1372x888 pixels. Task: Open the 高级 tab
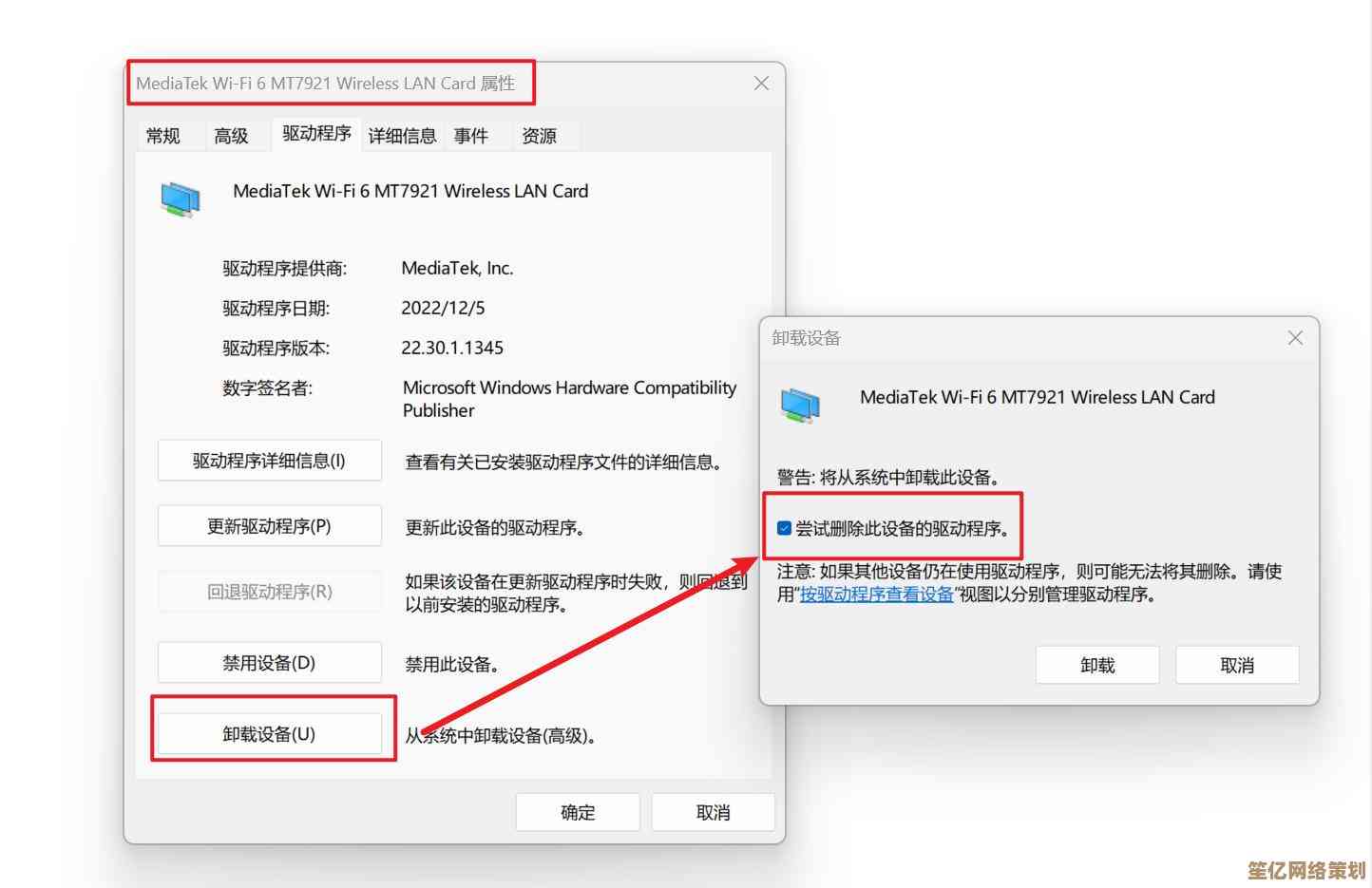click(231, 136)
